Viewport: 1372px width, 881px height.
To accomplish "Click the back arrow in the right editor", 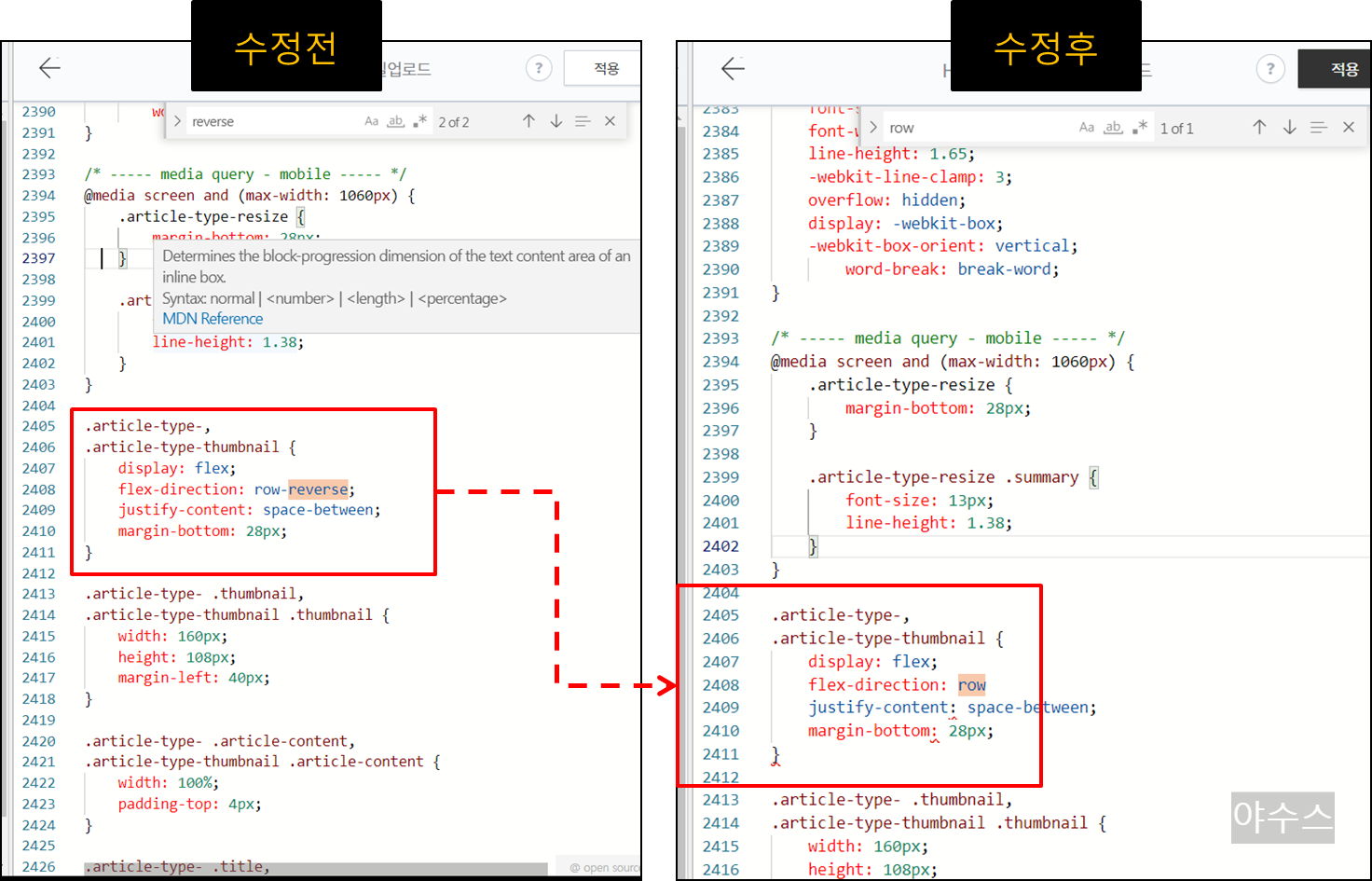I will point(733,68).
